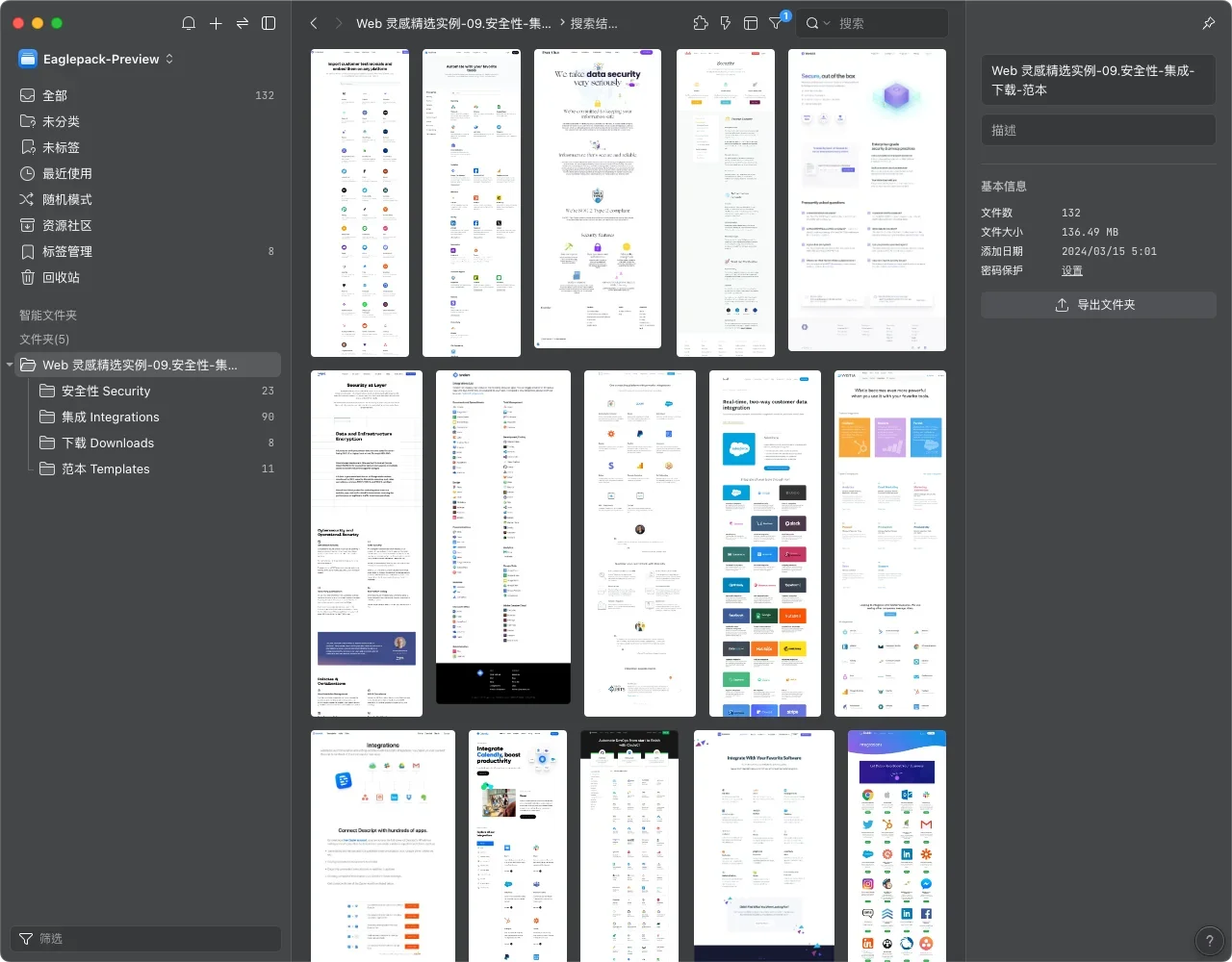Screen dimensions: 1232x962
Task: Select 随机模式 in the sidebar
Action: pyautogui.click(x=67, y=199)
